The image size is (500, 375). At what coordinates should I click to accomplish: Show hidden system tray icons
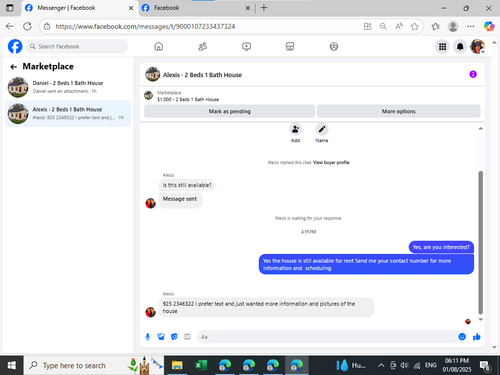point(381,365)
